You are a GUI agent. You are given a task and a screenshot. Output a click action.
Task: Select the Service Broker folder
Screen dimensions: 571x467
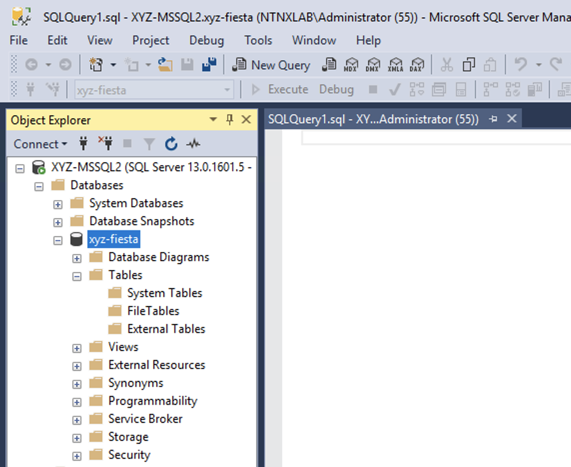click(x=145, y=419)
